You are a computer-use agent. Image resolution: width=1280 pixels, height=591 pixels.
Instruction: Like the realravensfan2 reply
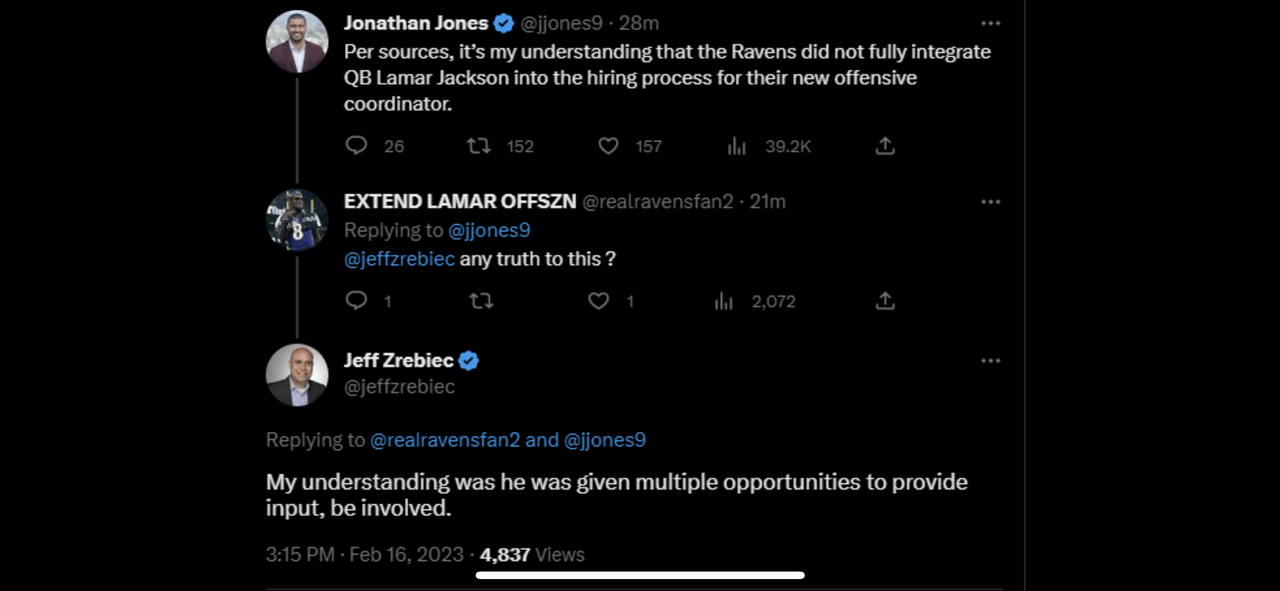pos(598,301)
